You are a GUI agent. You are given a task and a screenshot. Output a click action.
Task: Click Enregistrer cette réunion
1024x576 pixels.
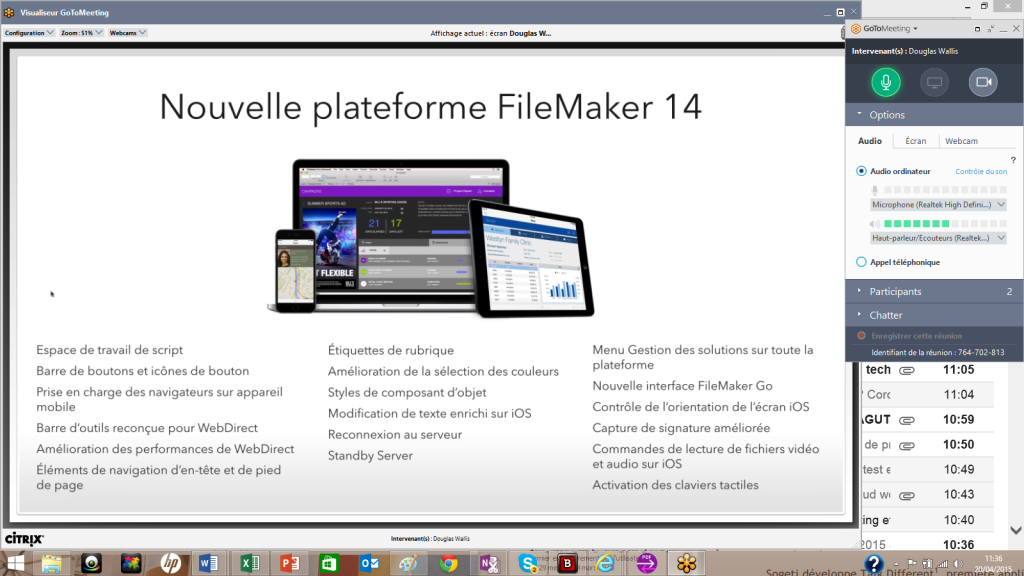(915, 335)
